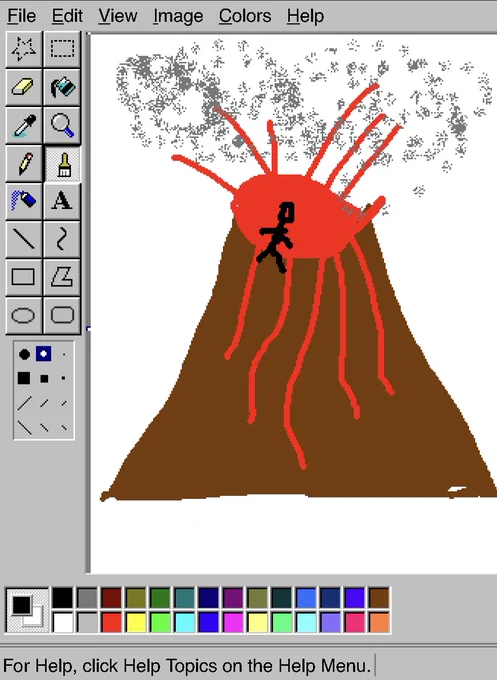Pick the teal color swatch
Screen dimensions: 497x680
(184, 598)
